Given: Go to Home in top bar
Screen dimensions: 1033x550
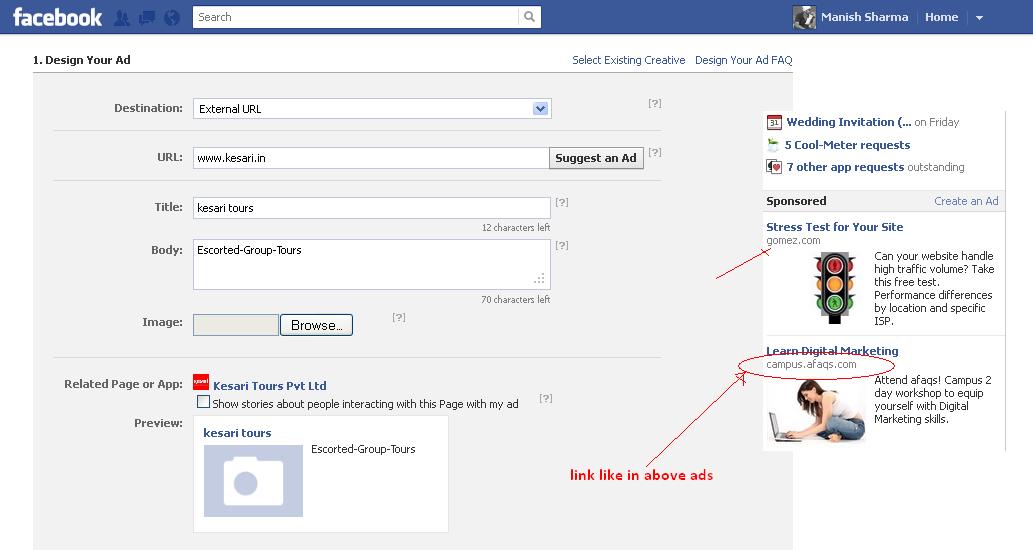Looking at the screenshot, I should click(941, 17).
